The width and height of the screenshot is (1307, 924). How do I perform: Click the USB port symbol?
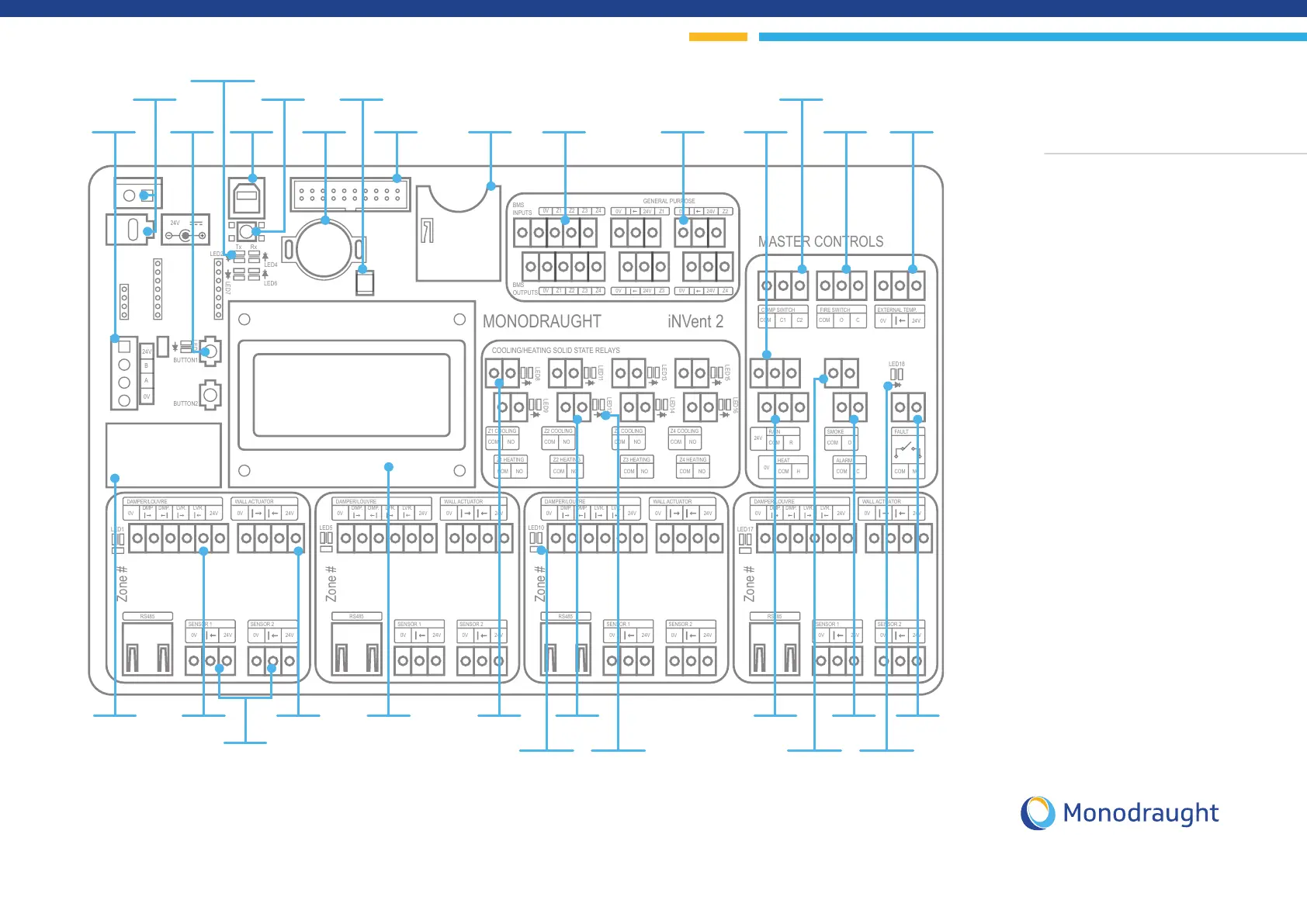pyautogui.click(x=247, y=198)
